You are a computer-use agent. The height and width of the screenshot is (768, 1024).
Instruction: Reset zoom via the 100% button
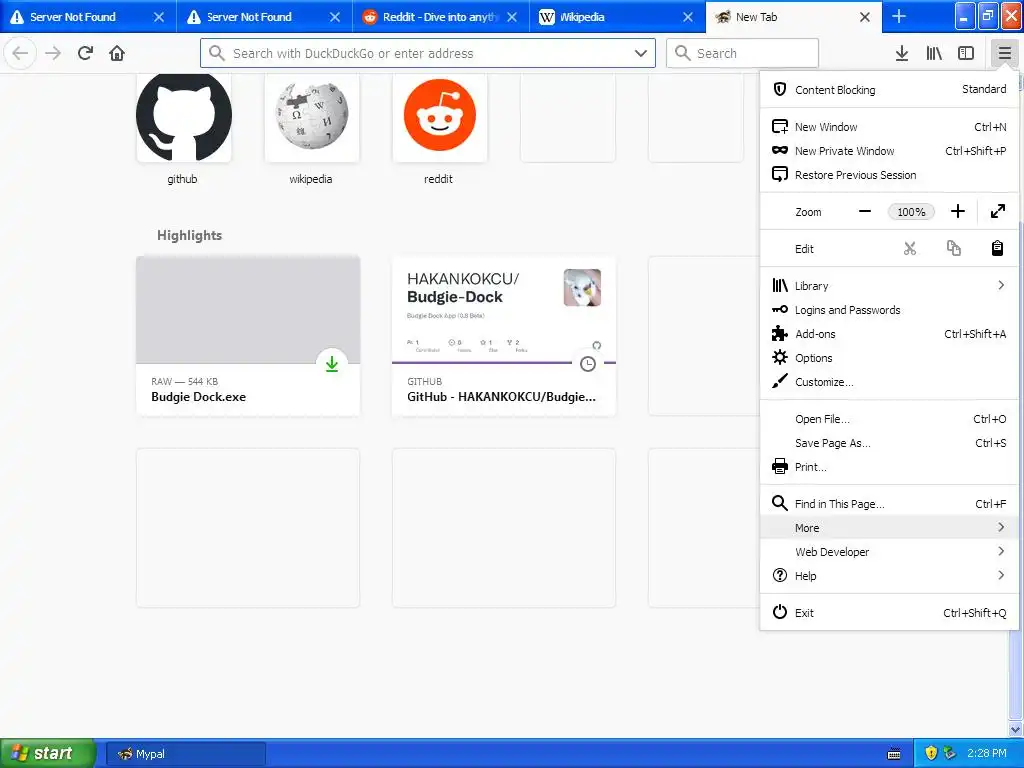click(911, 212)
